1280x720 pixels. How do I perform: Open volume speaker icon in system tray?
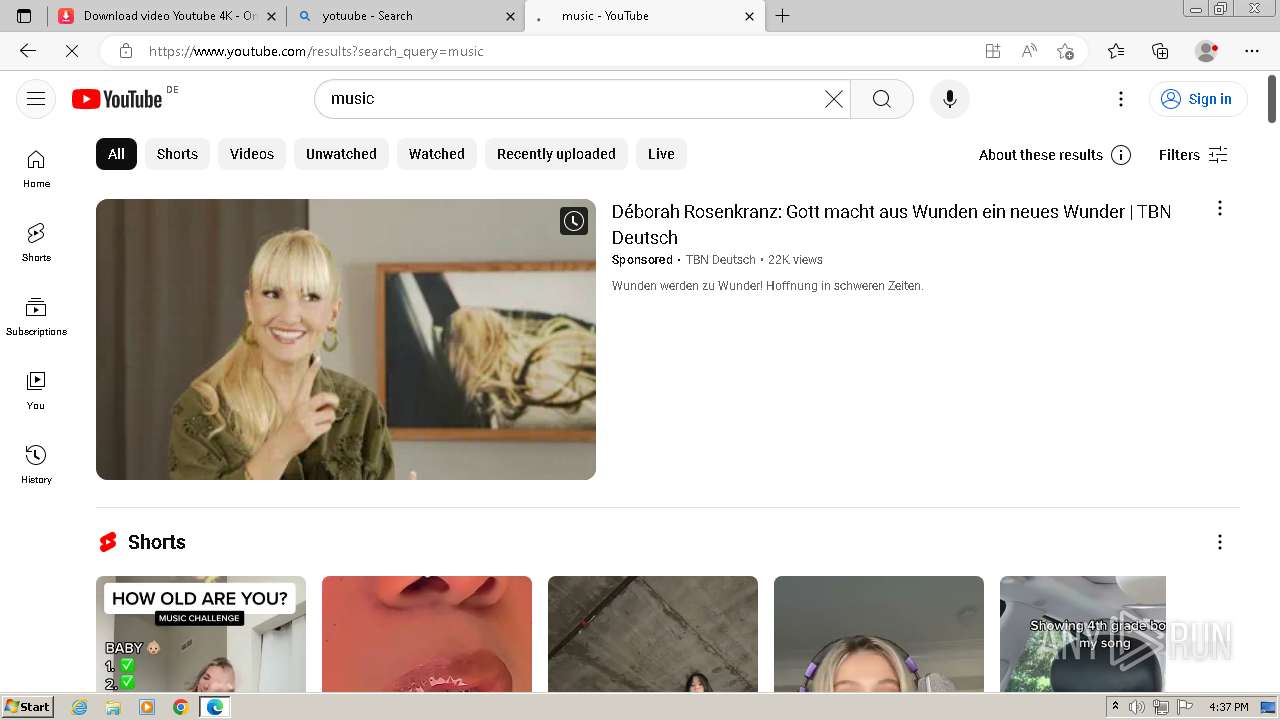point(1136,707)
